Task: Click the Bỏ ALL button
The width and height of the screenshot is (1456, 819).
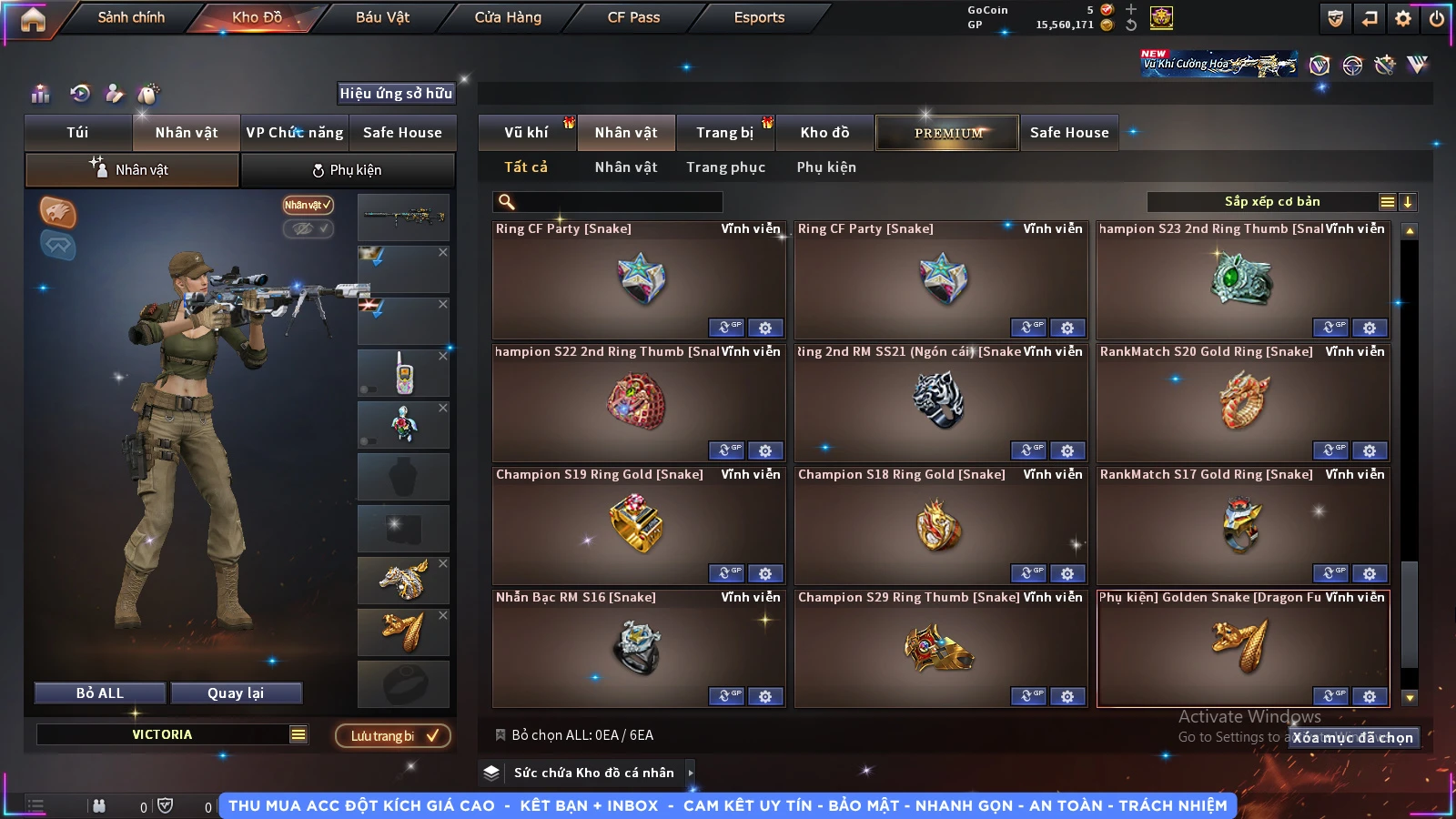Action: 100,693
